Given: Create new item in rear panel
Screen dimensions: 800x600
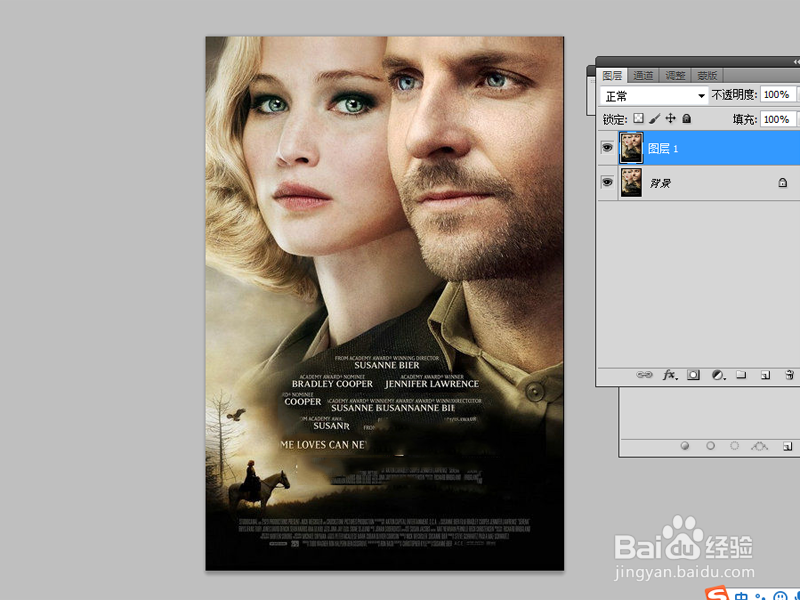Looking at the screenshot, I should click(x=787, y=446).
